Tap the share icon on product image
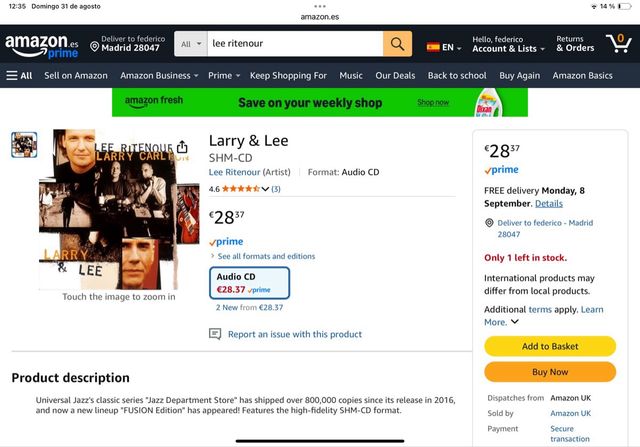This screenshot has height=447, width=640. [x=182, y=147]
